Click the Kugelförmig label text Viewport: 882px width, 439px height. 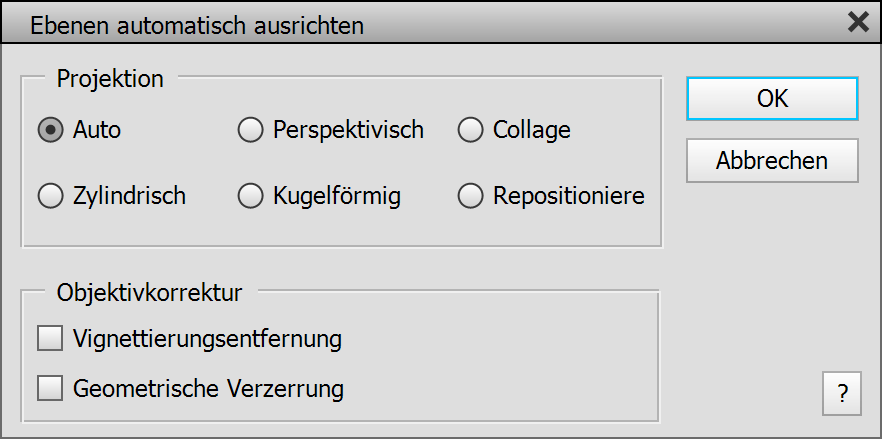tap(337, 197)
